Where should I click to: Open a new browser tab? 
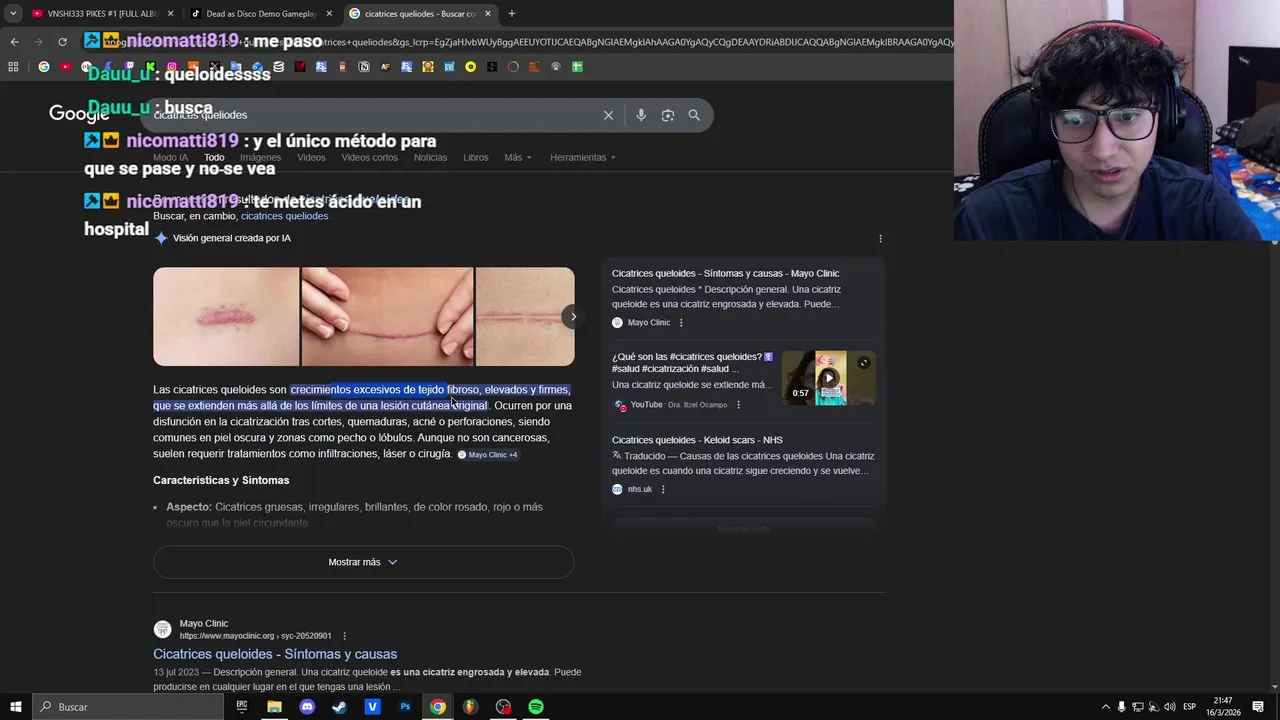click(512, 14)
